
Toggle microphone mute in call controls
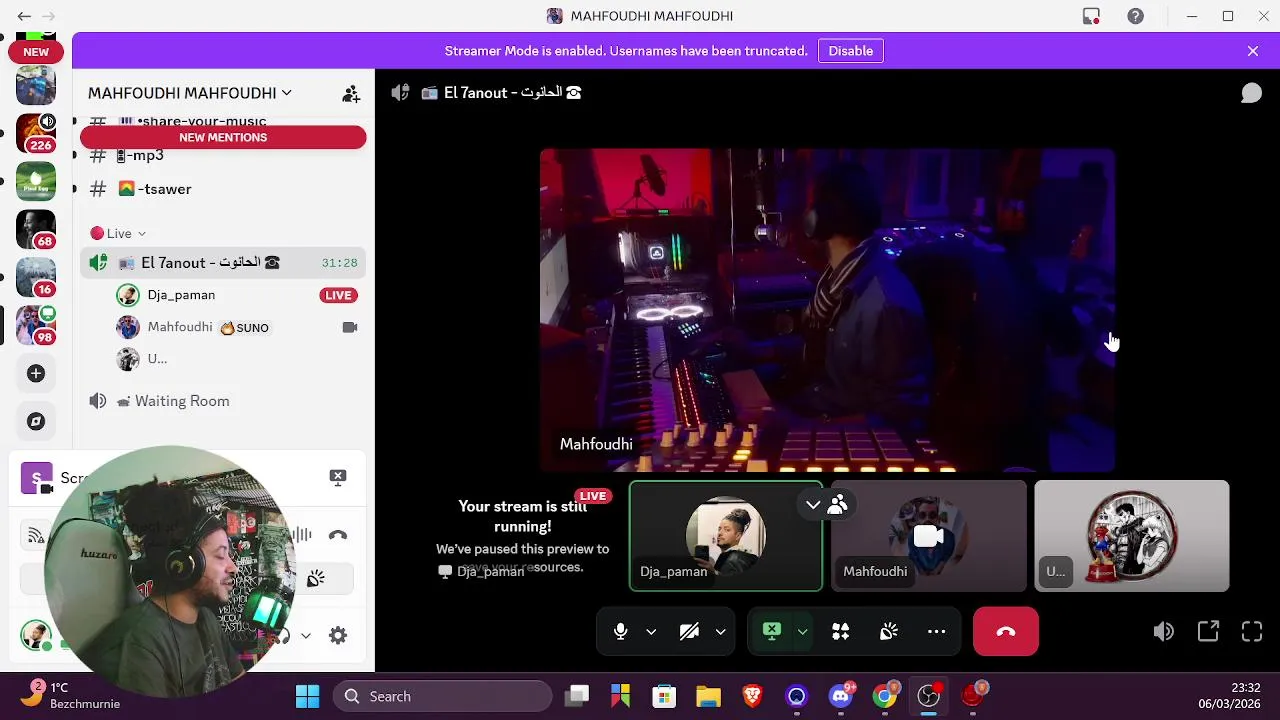tap(620, 631)
